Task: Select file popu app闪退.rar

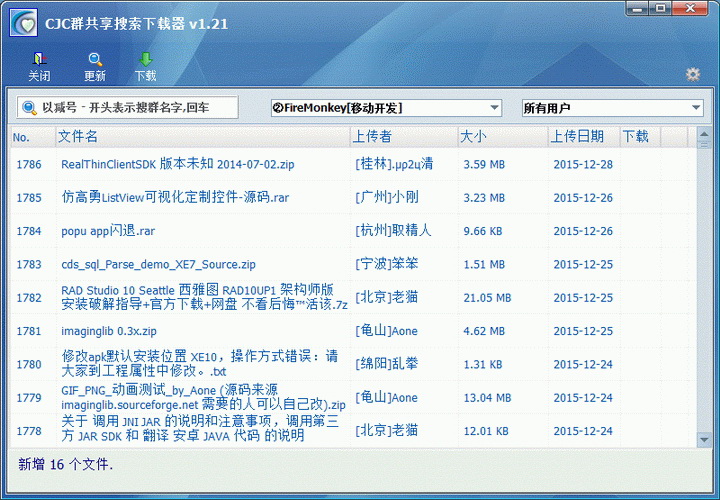Action: tap(108, 230)
